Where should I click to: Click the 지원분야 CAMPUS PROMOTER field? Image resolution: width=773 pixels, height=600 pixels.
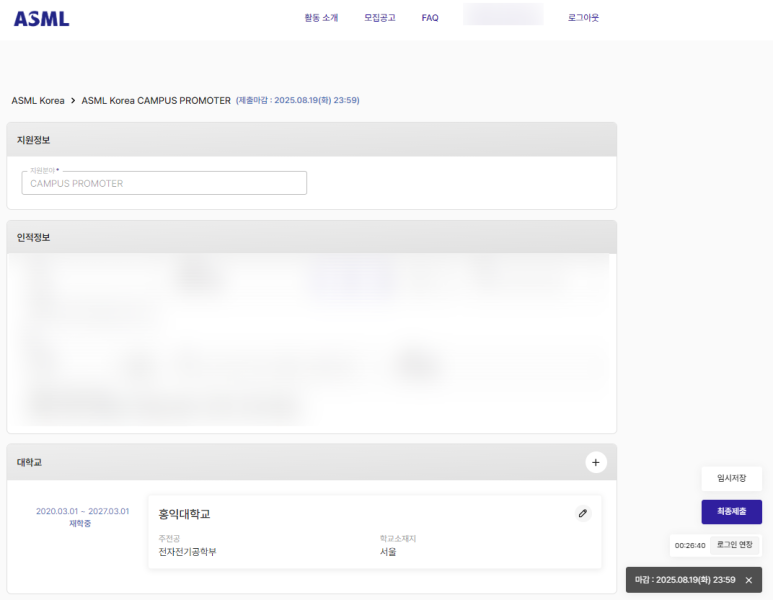[164, 183]
